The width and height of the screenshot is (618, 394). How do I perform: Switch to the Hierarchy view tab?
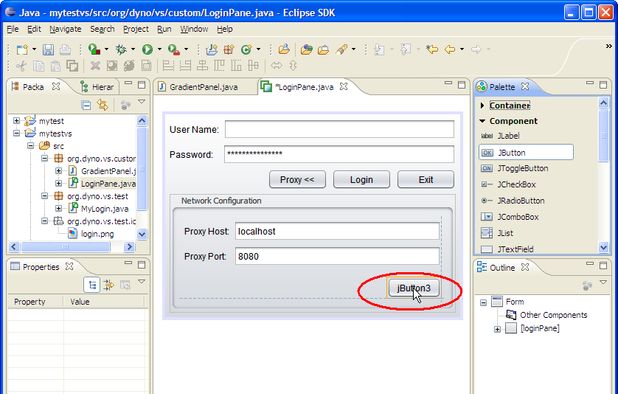(97, 87)
